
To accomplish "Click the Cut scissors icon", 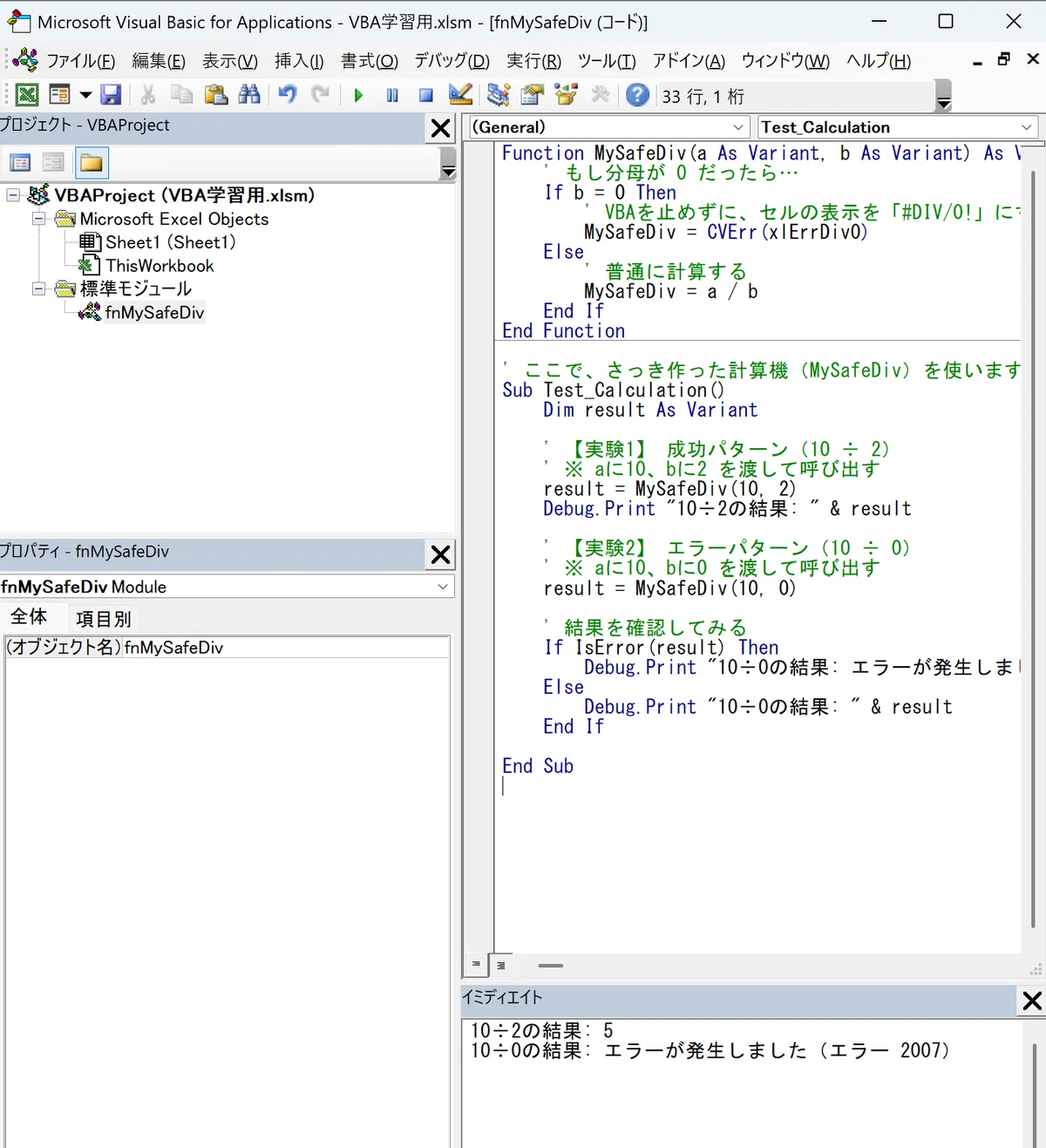I will pyautogui.click(x=148, y=95).
